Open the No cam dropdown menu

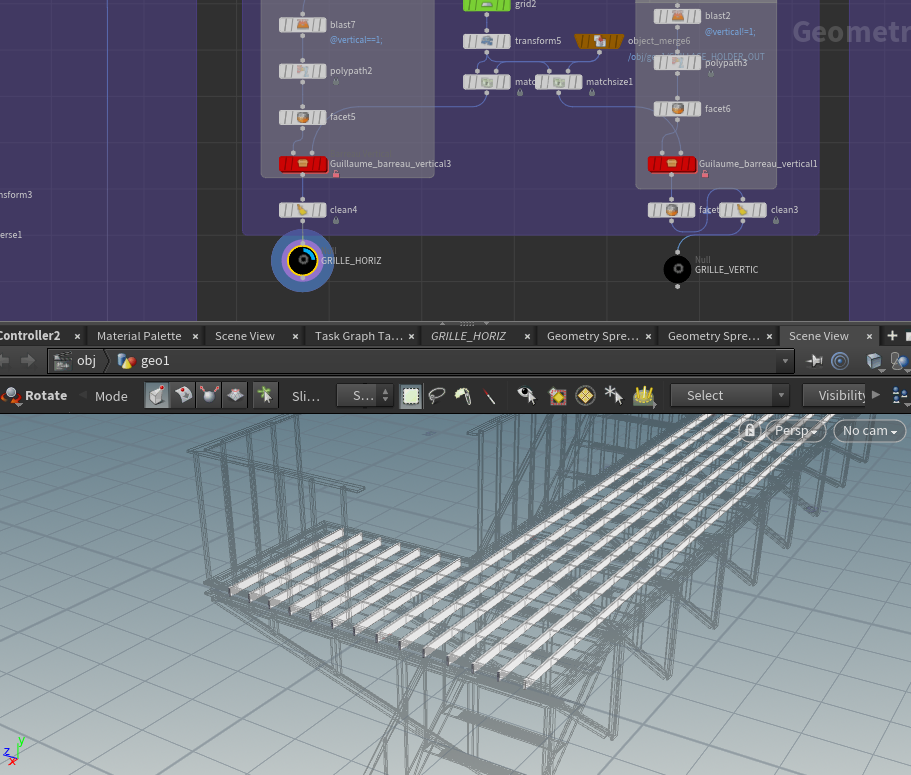869,431
